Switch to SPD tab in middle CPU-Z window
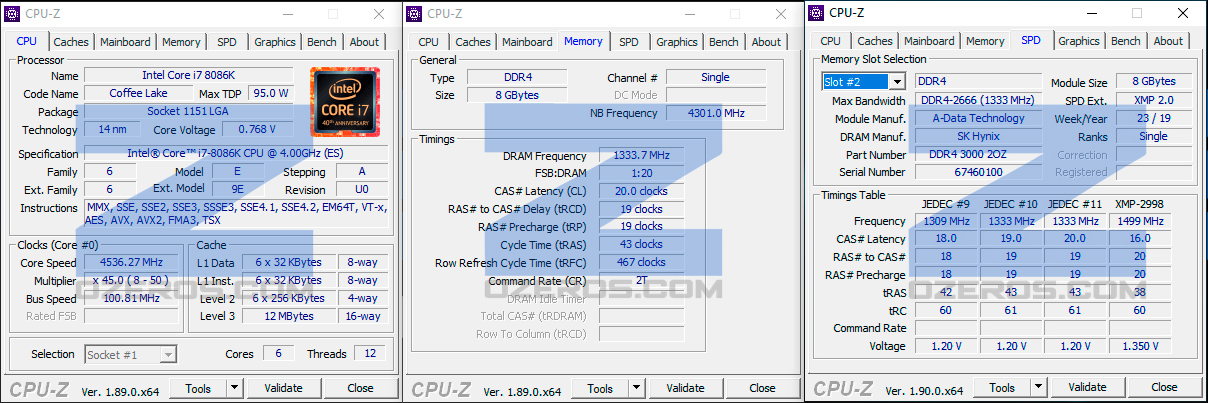The height and width of the screenshot is (403, 1208). click(x=629, y=42)
